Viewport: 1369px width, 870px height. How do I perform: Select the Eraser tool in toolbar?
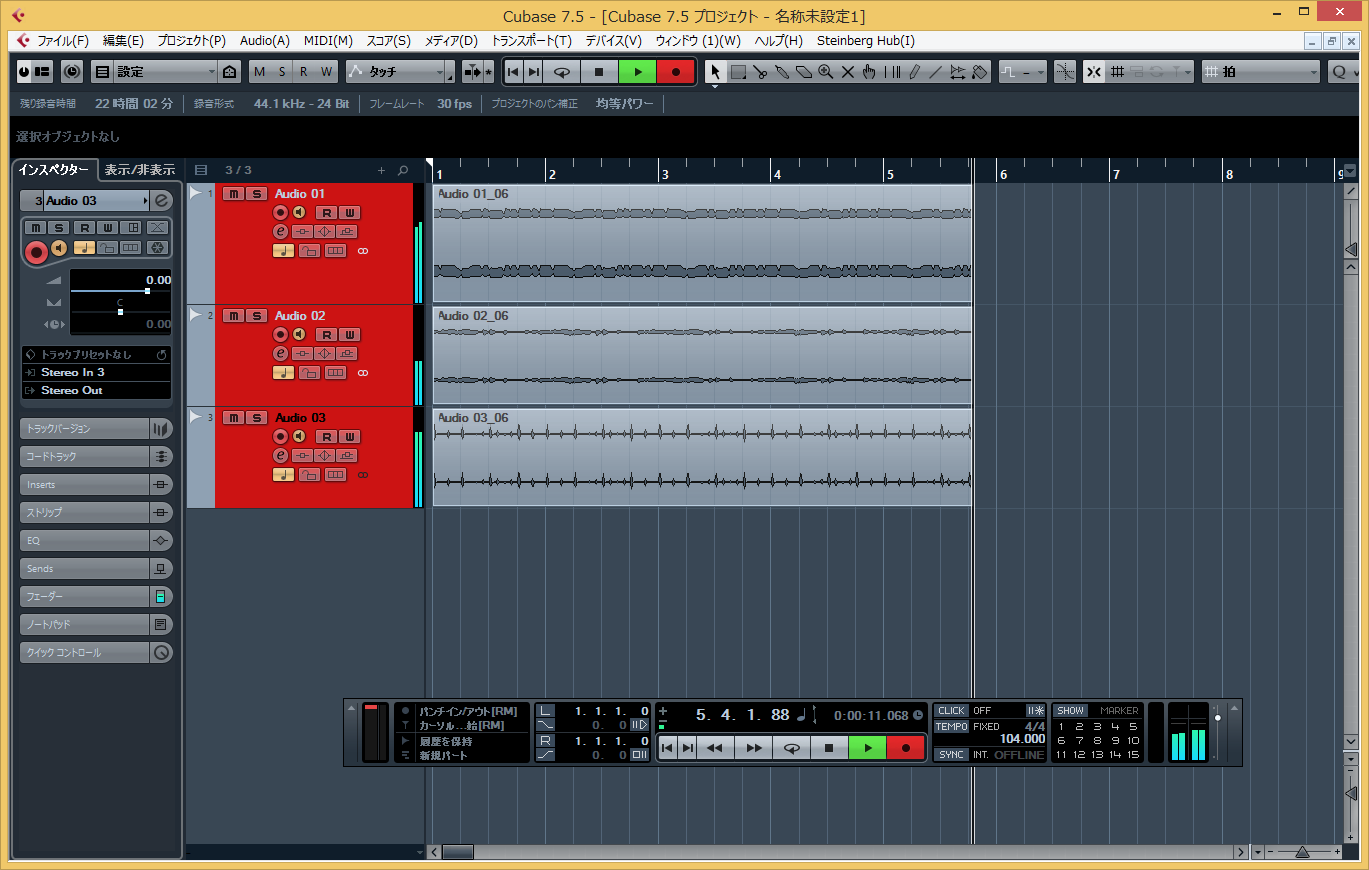[804, 72]
